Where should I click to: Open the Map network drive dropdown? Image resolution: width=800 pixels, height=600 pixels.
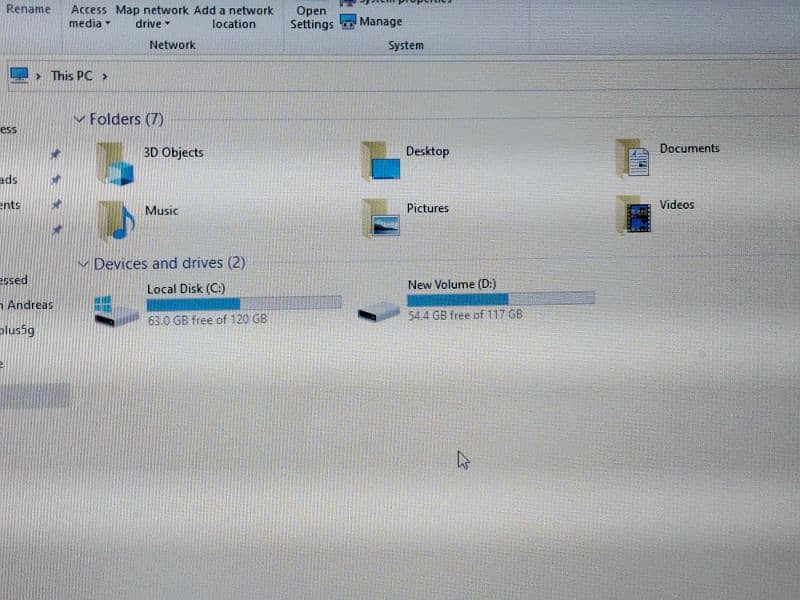pyautogui.click(x=152, y=17)
